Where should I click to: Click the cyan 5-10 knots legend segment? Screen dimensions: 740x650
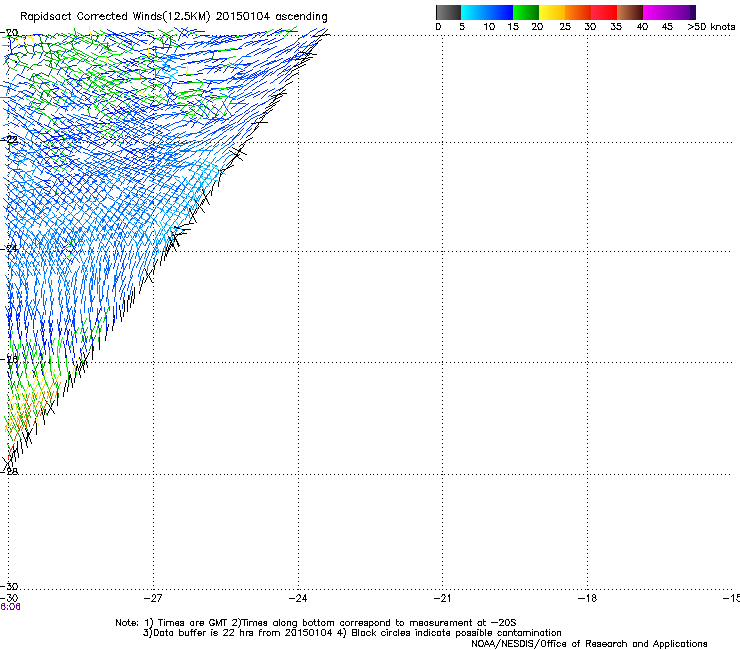474,12
